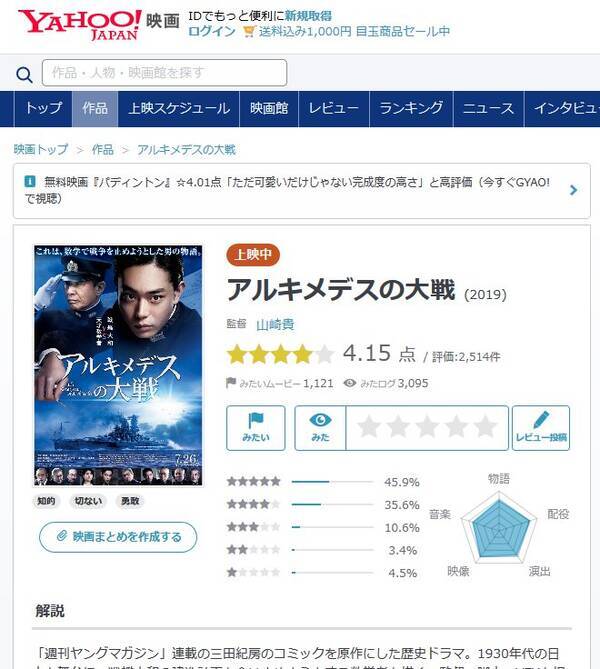Click the blue info icon in banner

tap(30, 182)
